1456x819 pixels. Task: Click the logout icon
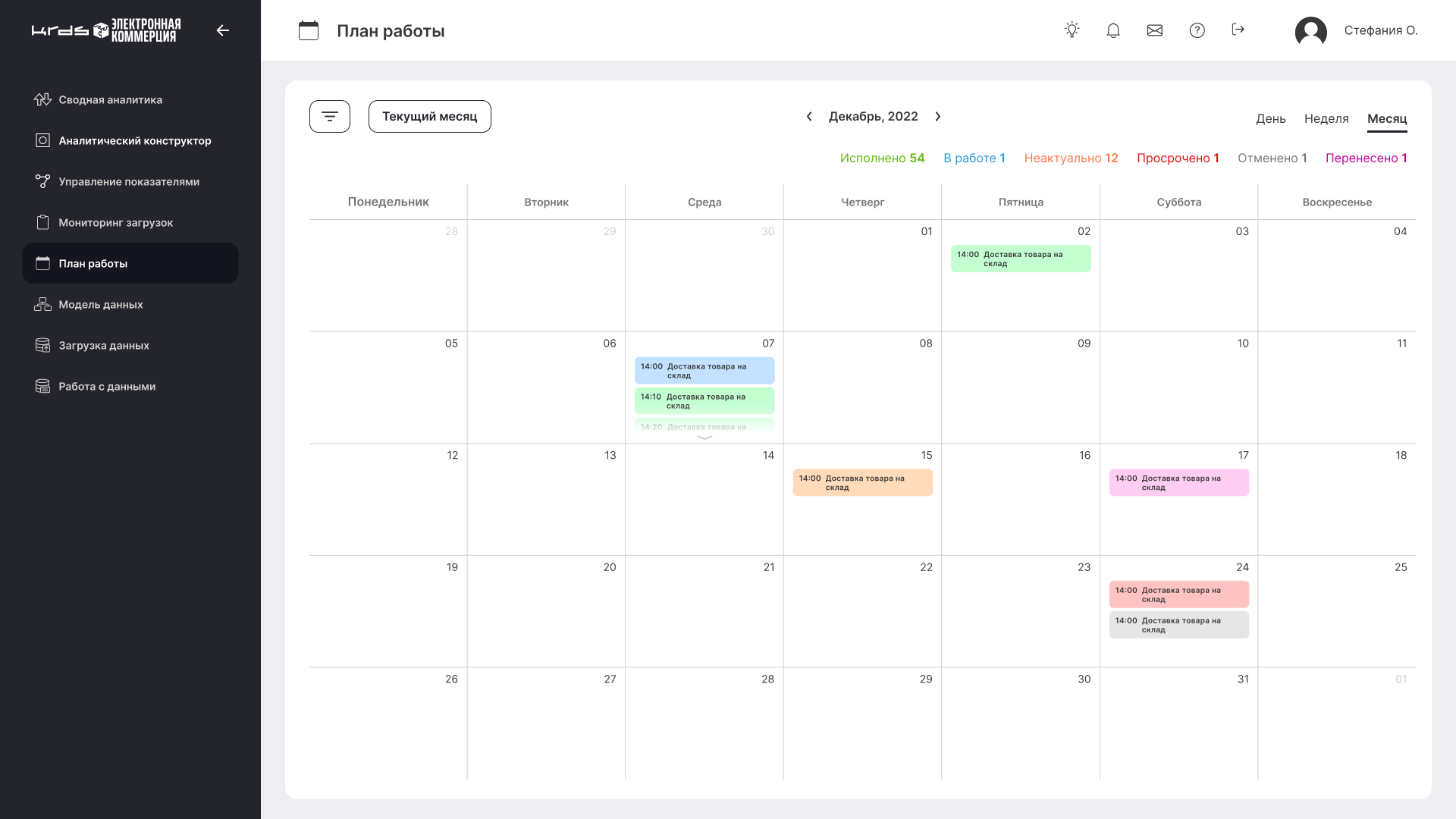click(x=1238, y=30)
